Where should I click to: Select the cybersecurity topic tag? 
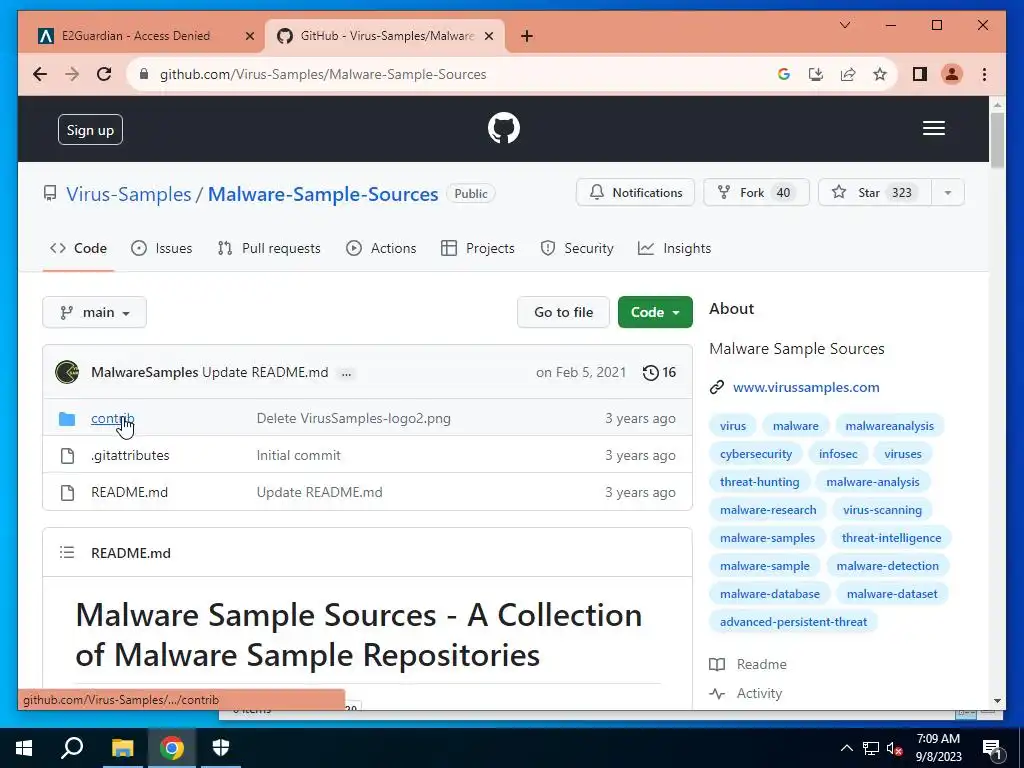[756, 454]
